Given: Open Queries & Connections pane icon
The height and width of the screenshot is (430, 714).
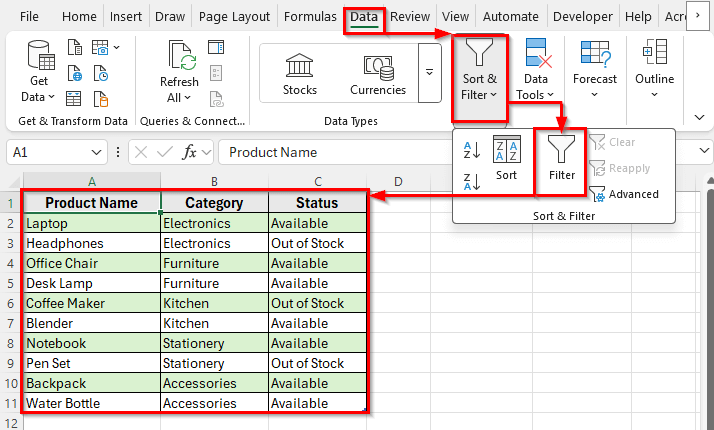Looking at the screenshot, I should tap(216, 47).
